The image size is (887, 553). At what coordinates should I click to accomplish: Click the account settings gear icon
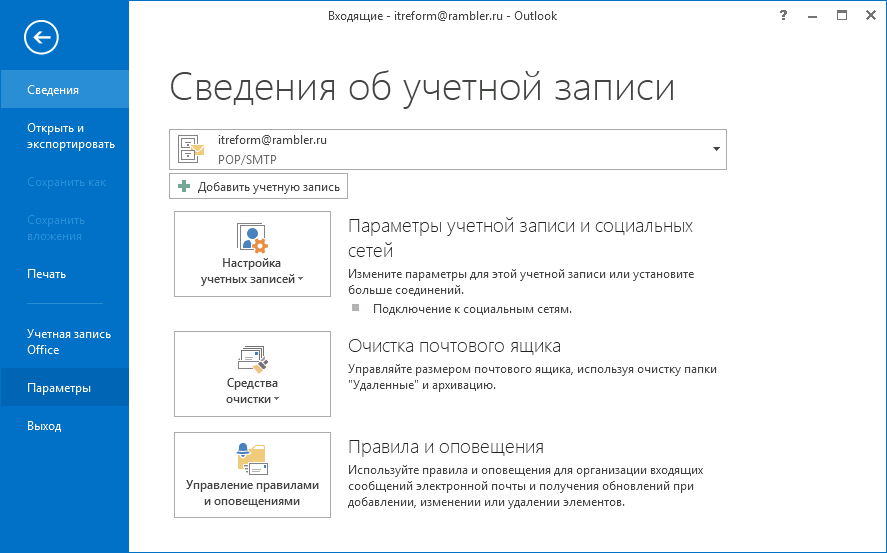click(x=252, y=237)
